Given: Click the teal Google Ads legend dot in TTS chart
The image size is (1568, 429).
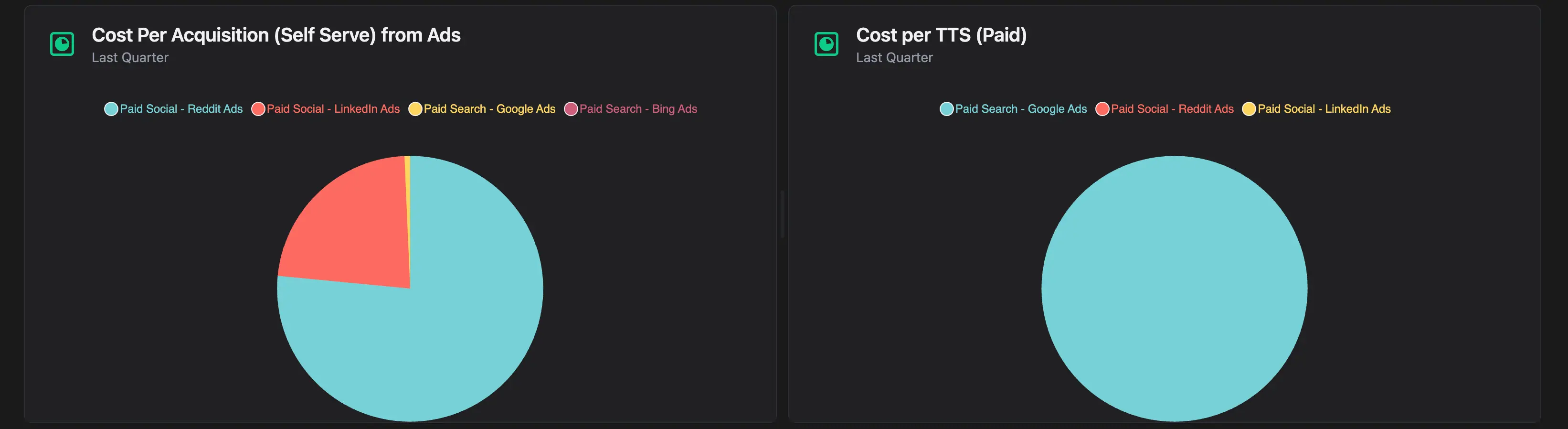Looking at the screenshot, I should pos(946,109).
